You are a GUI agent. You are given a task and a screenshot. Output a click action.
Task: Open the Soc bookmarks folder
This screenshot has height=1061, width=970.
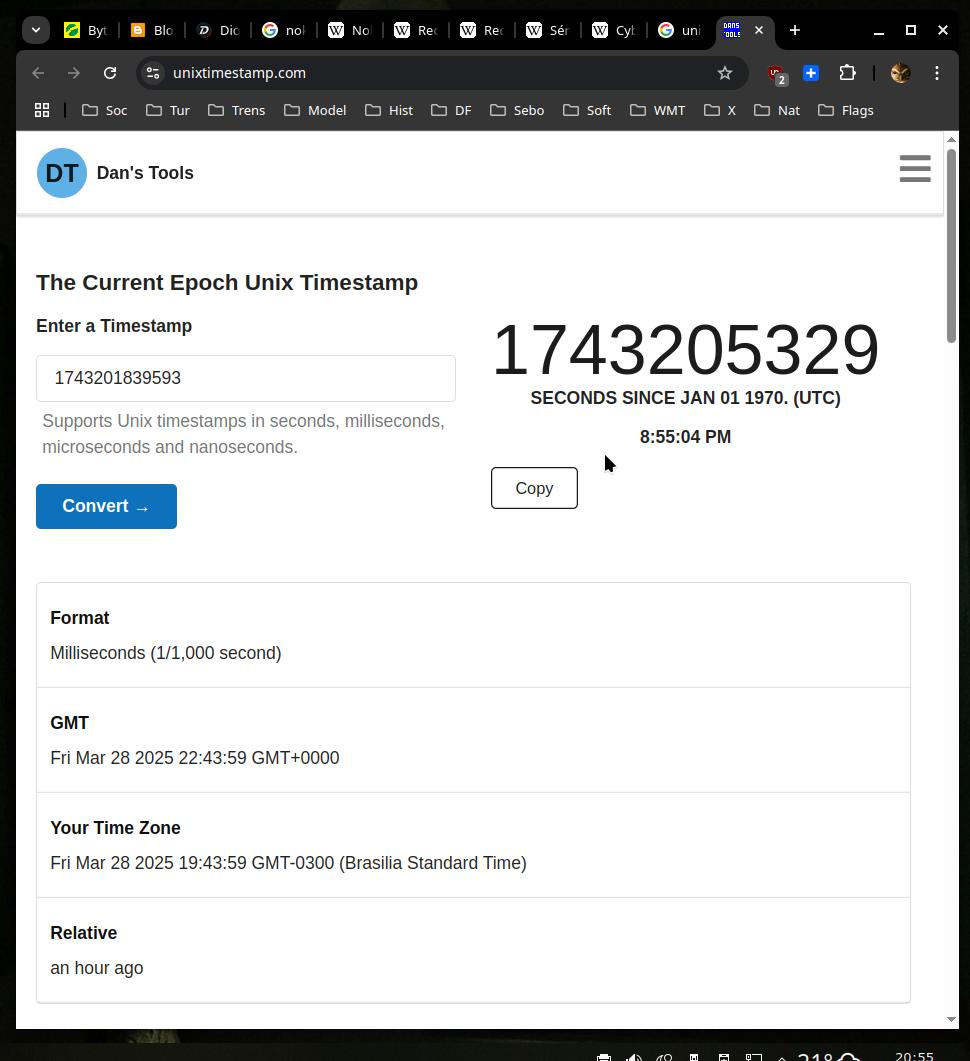click(x=105, y=110)
